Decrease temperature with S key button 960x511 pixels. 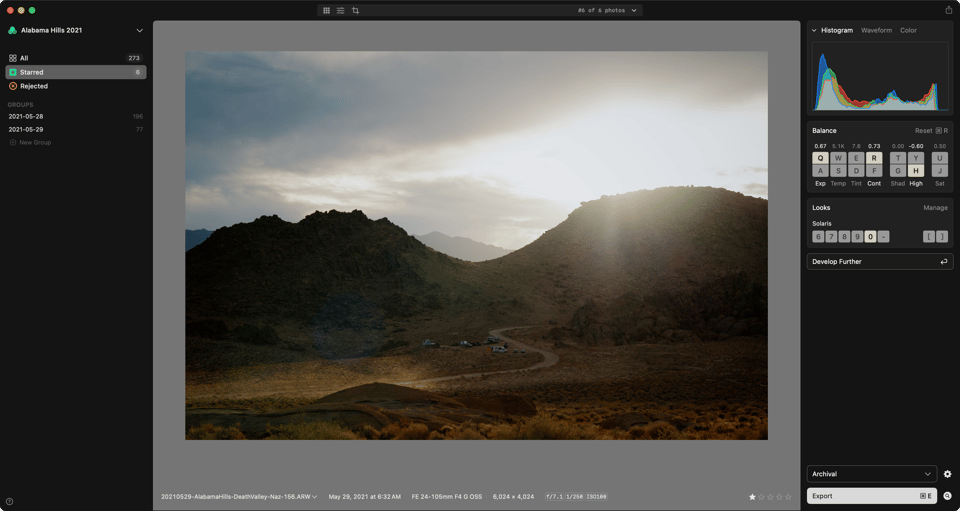[x=838, y=171]
